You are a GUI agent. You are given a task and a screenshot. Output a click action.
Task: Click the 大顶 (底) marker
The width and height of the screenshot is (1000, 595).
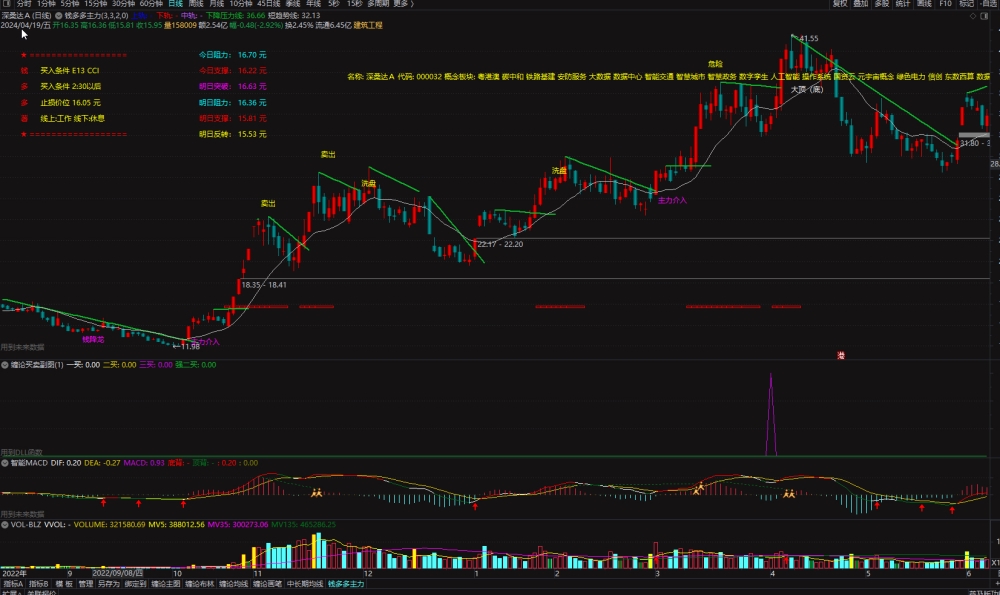807,89
